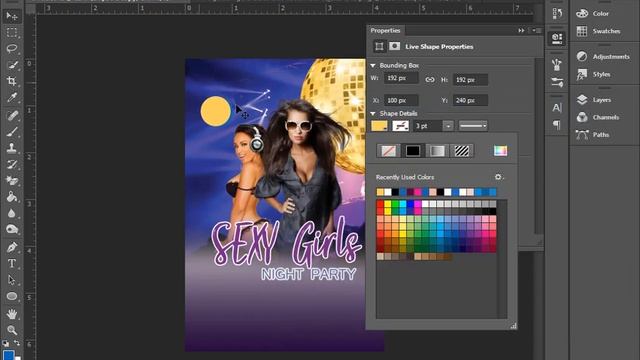The height and width of the screenshot is (360, 640).
Task: Open the Properties panel dock icon
Action: point(557,38)
